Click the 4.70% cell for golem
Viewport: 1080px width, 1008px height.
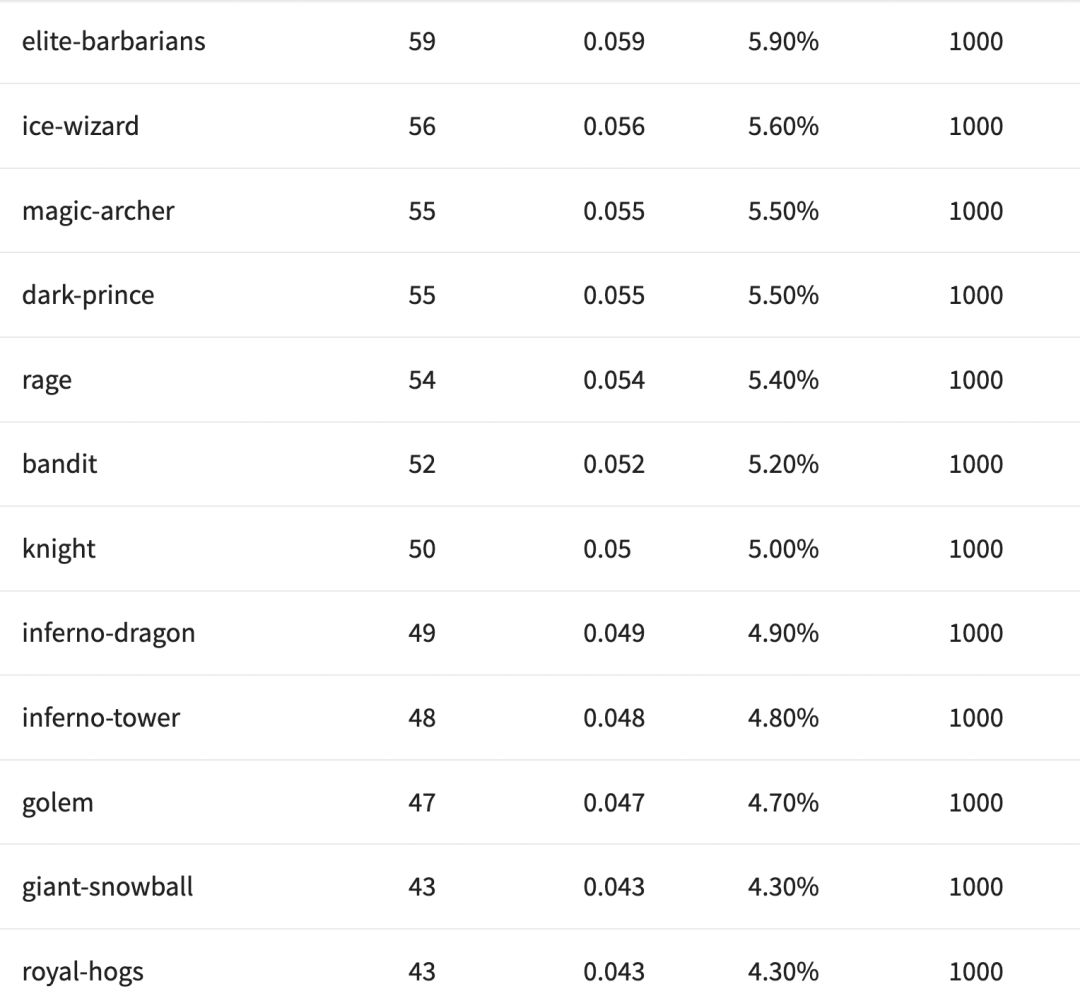(x=783, y=802)
